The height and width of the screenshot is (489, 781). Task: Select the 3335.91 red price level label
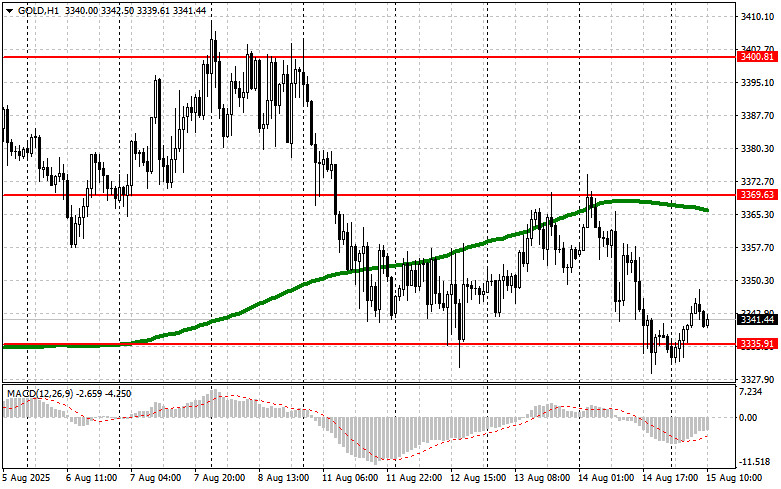(x=758, y=344)
